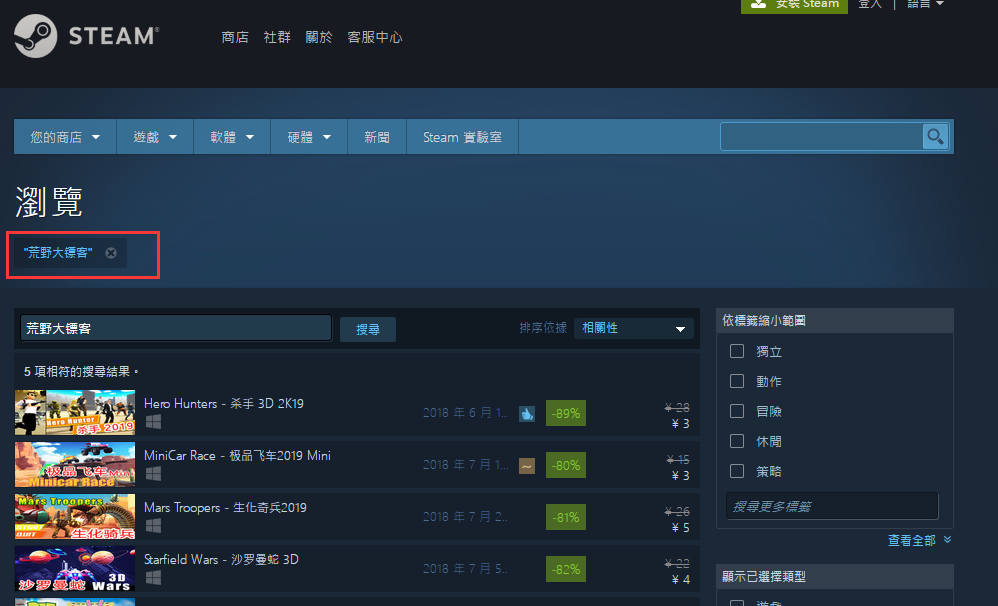This screenshot has width=998, height=606.
Task: Click the store search input field
Action: pyautogui.click(x=822, y=137)
